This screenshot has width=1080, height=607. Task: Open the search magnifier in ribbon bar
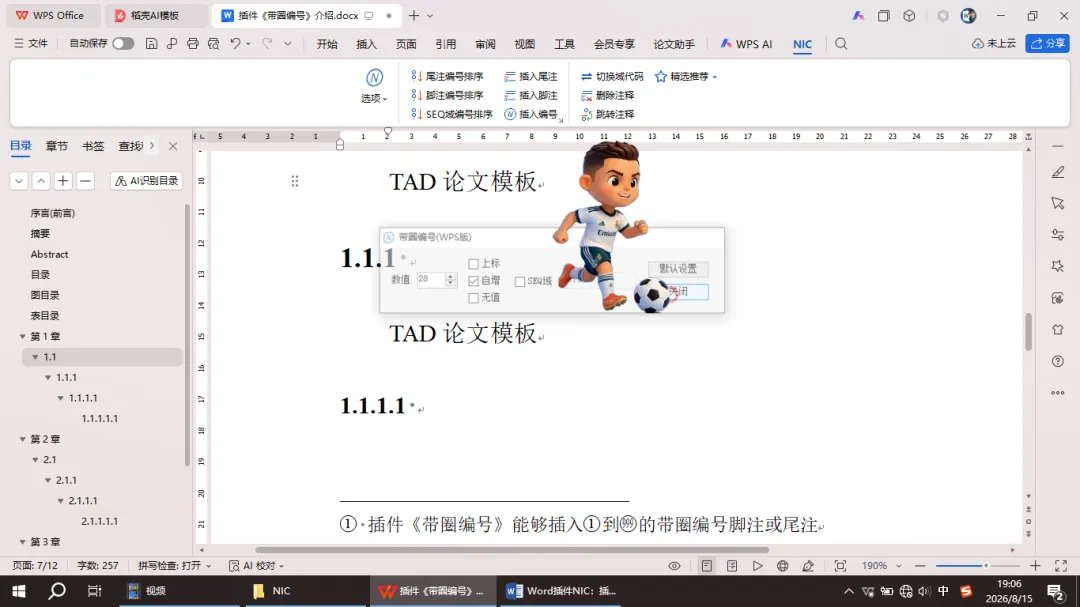[841, 43]
